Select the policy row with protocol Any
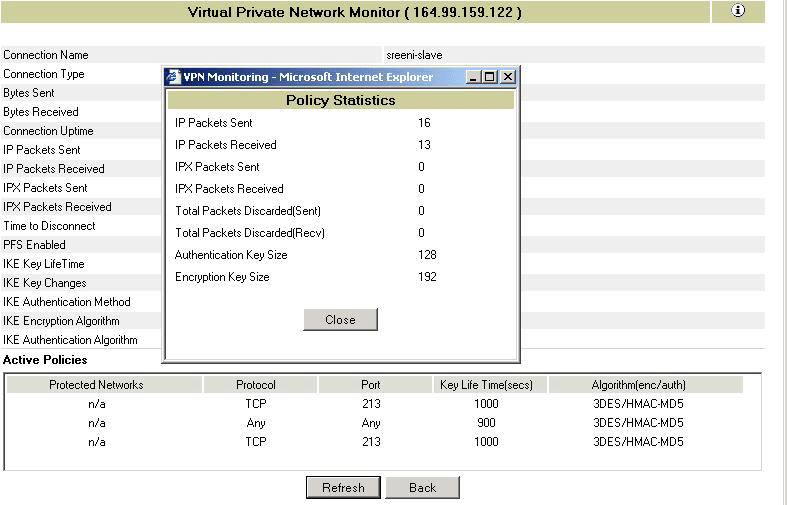The width and height of the screenshot is (787, 505). point(256,423)
